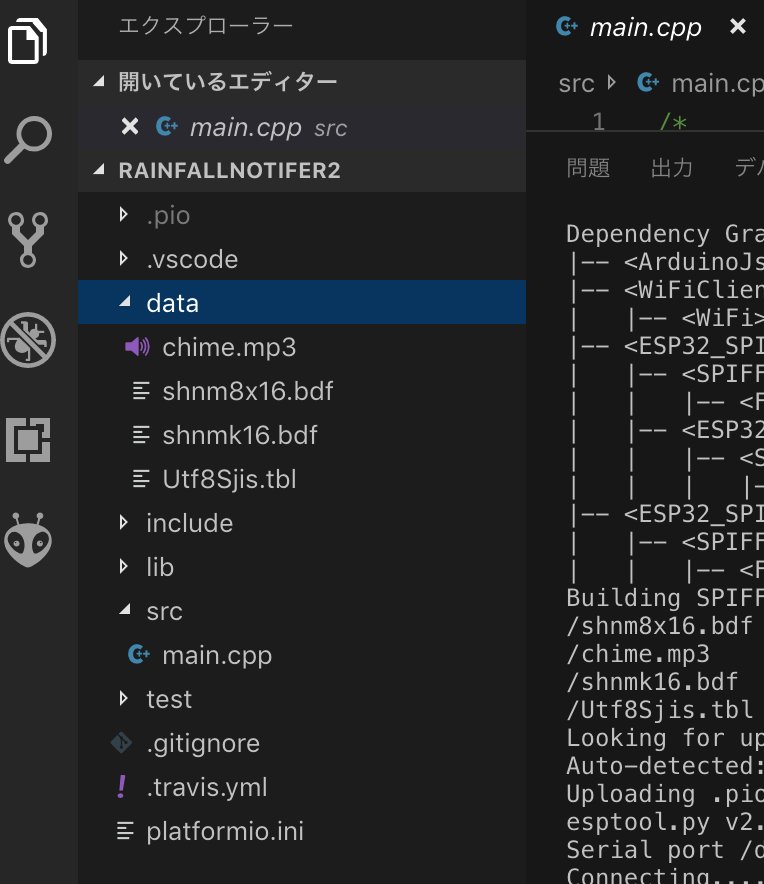Open shnmk16.bdf file
Image resolution: width=764 pixels, height=884 pixels.
[x=302, y=435]
